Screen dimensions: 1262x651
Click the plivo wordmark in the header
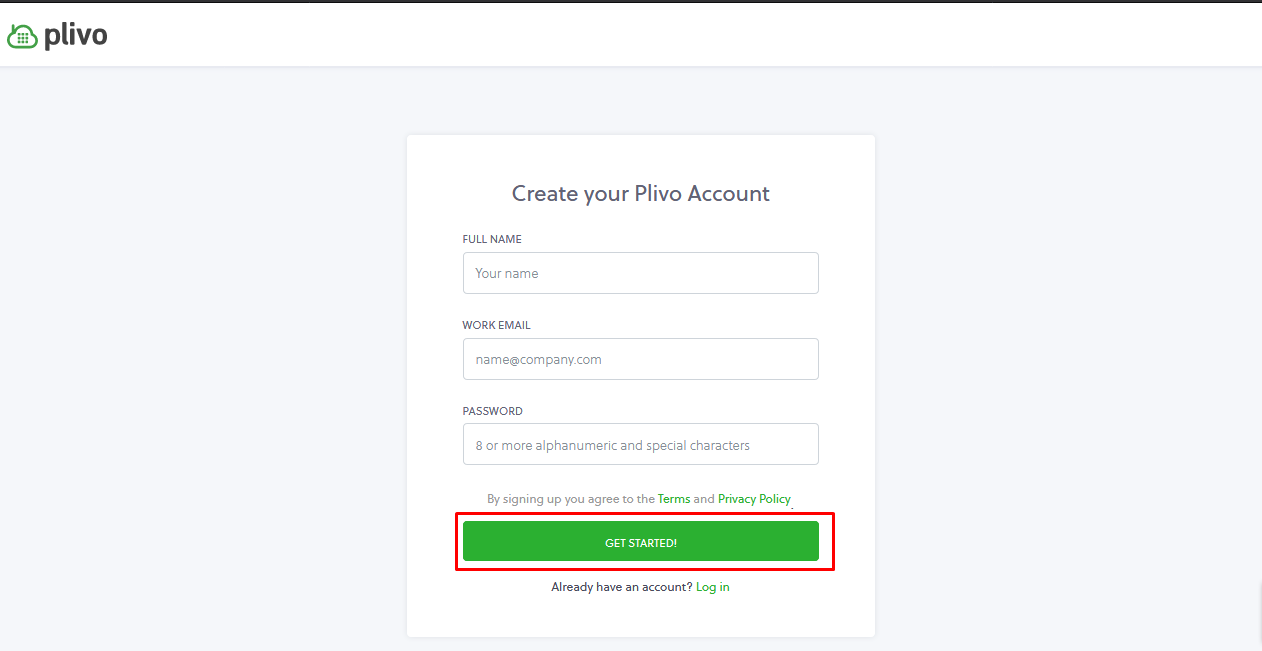pyautogui.click(x=75, y=37)
